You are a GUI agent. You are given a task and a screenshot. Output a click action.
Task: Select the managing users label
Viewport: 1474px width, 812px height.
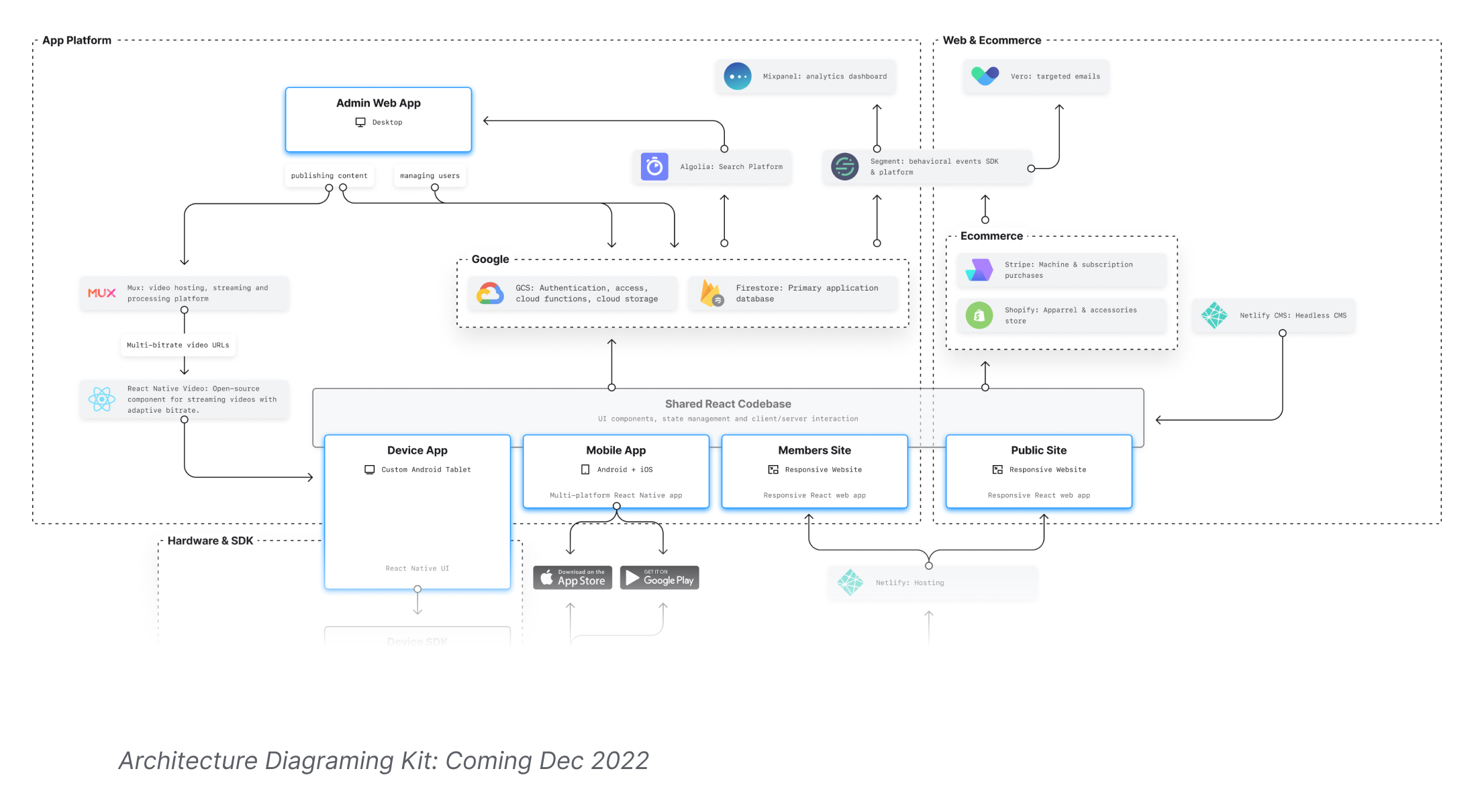[x=430, y=176]
